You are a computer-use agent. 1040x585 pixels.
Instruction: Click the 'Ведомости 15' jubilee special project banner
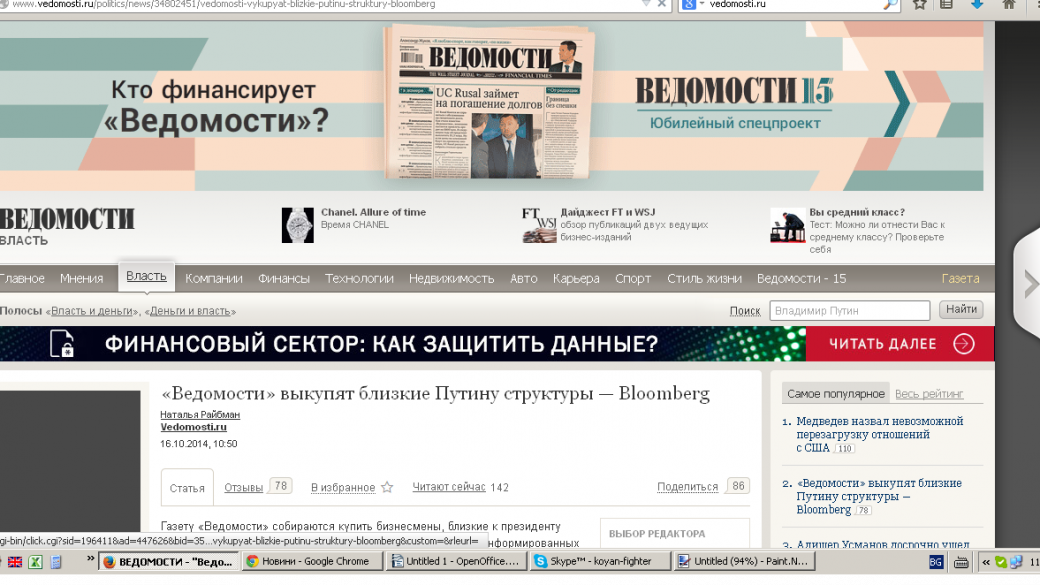pyautogui.click(x=735, y=104)
